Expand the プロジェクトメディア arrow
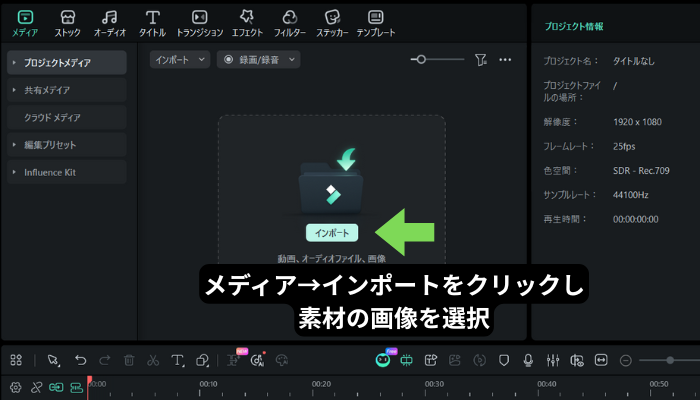Image resolution: width=700 pixels, height=400 pixels. coord(14,62)
